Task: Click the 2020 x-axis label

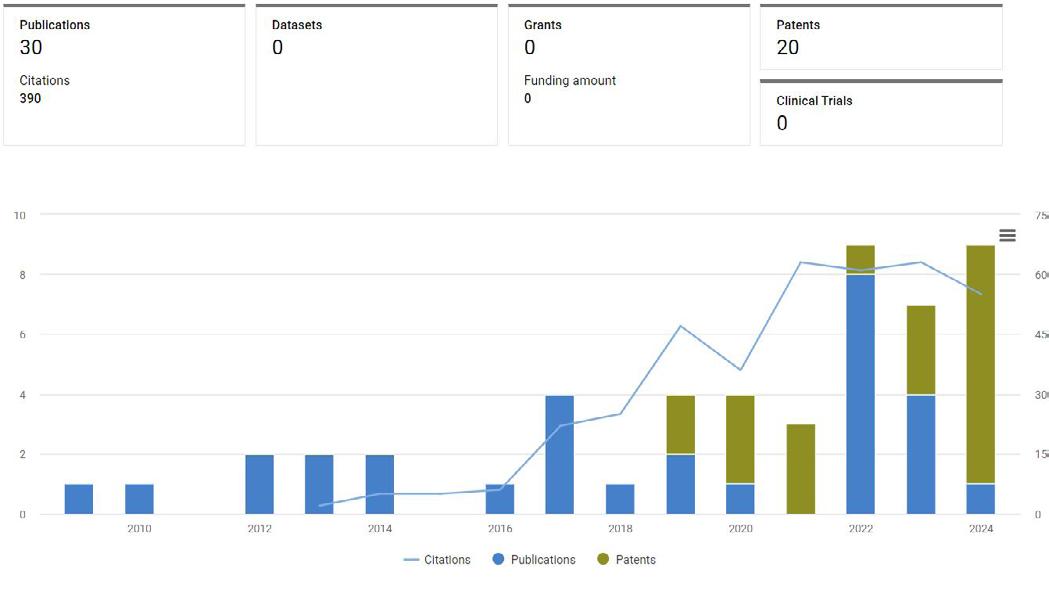Action: pos(741,529)
